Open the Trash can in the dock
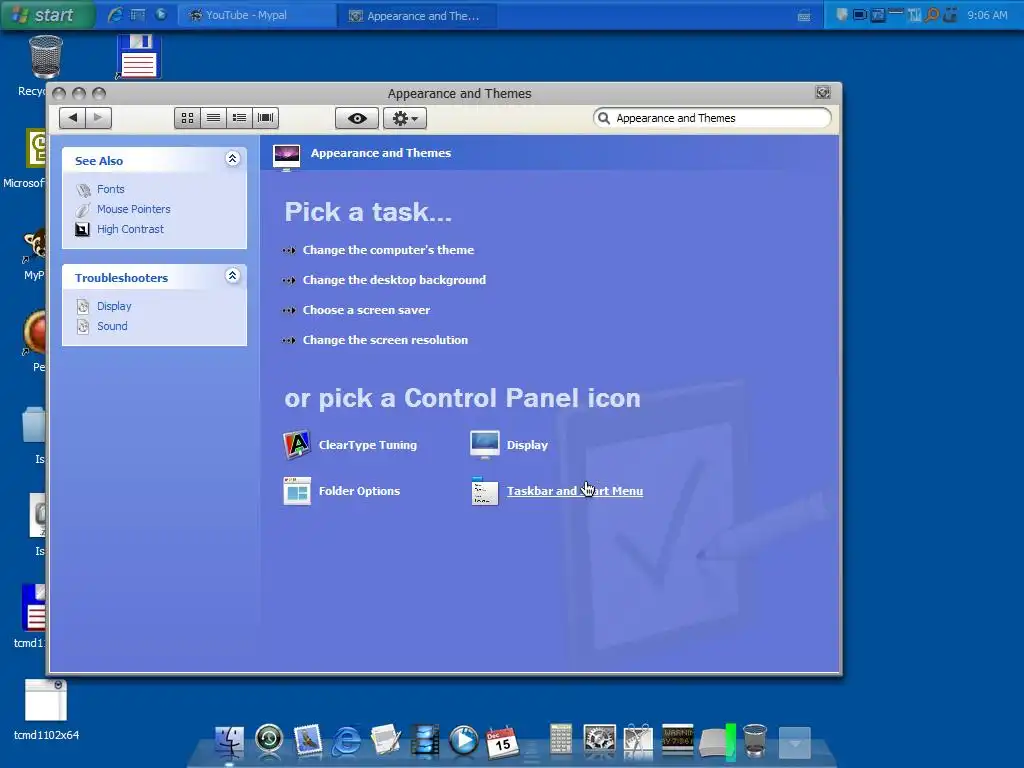The height and width of the screenshot is (768, 1024). pyautogui.click(x=755, y=741)
